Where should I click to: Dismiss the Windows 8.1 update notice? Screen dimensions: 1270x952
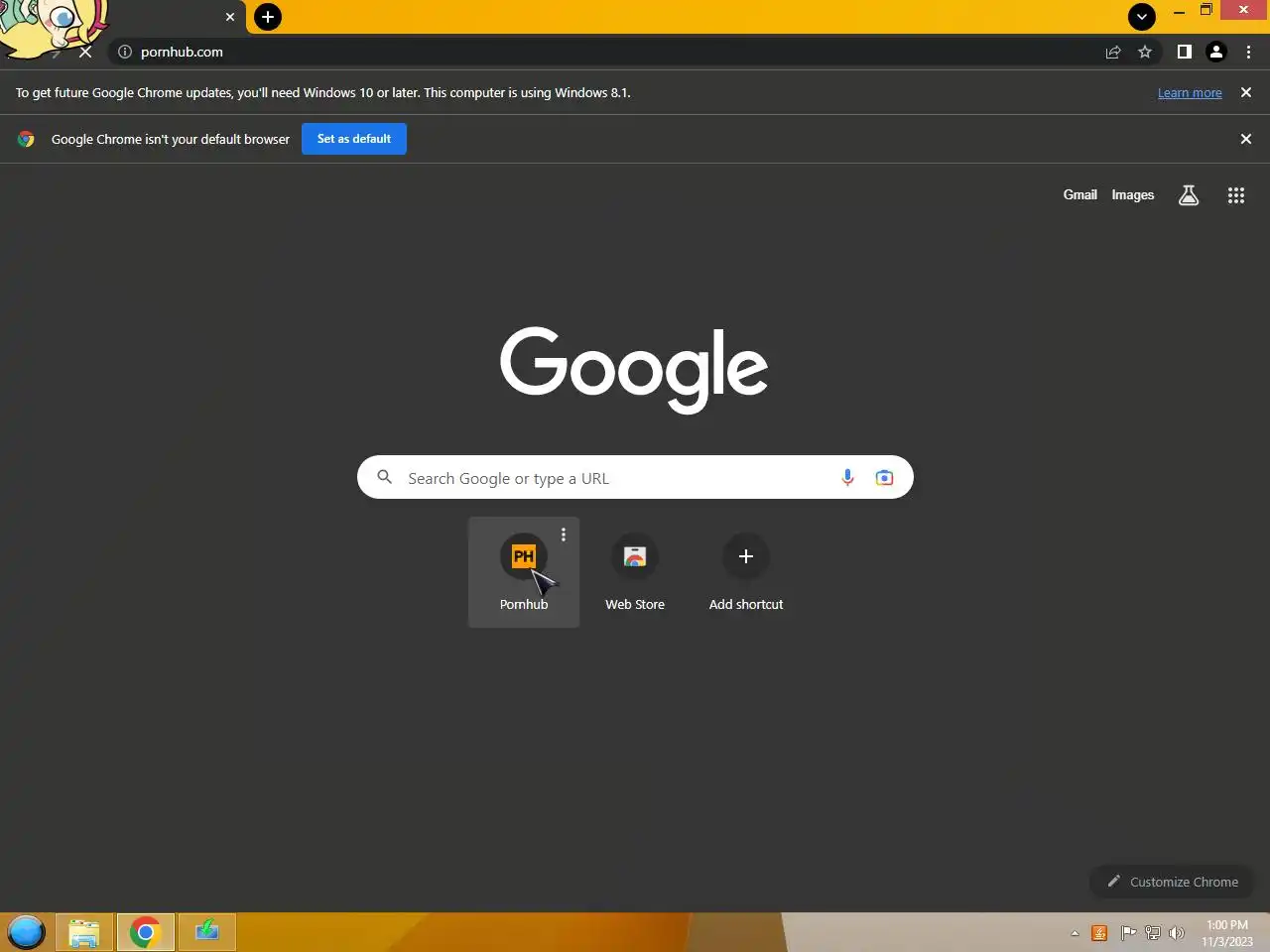(1246, 92)
